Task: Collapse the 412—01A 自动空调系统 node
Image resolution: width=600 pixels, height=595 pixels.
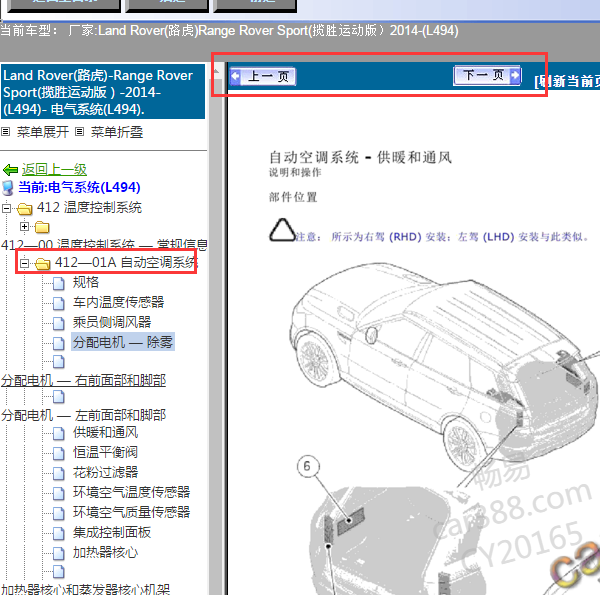Action: coord(24,263)
